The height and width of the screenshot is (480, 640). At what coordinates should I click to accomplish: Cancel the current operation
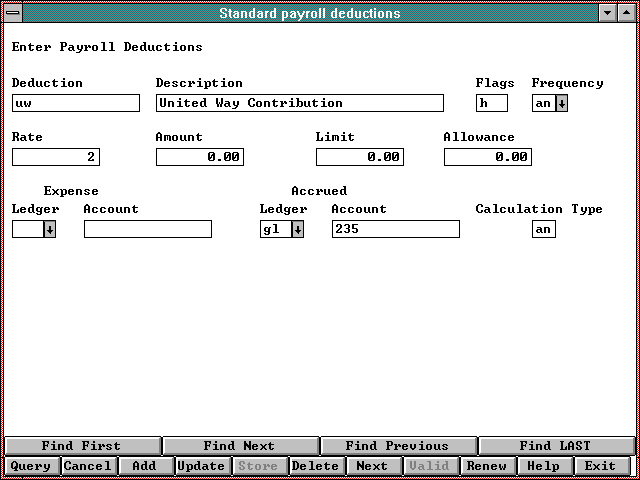pos(87,466)
